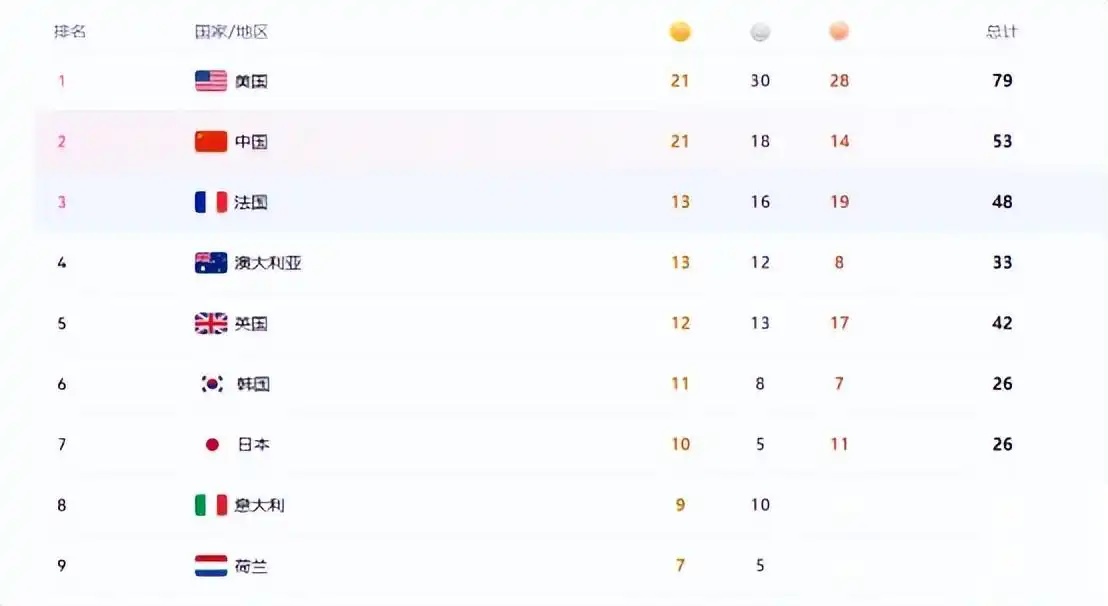Click the France flag icon

pyautogui.click(x=211, y=202)
